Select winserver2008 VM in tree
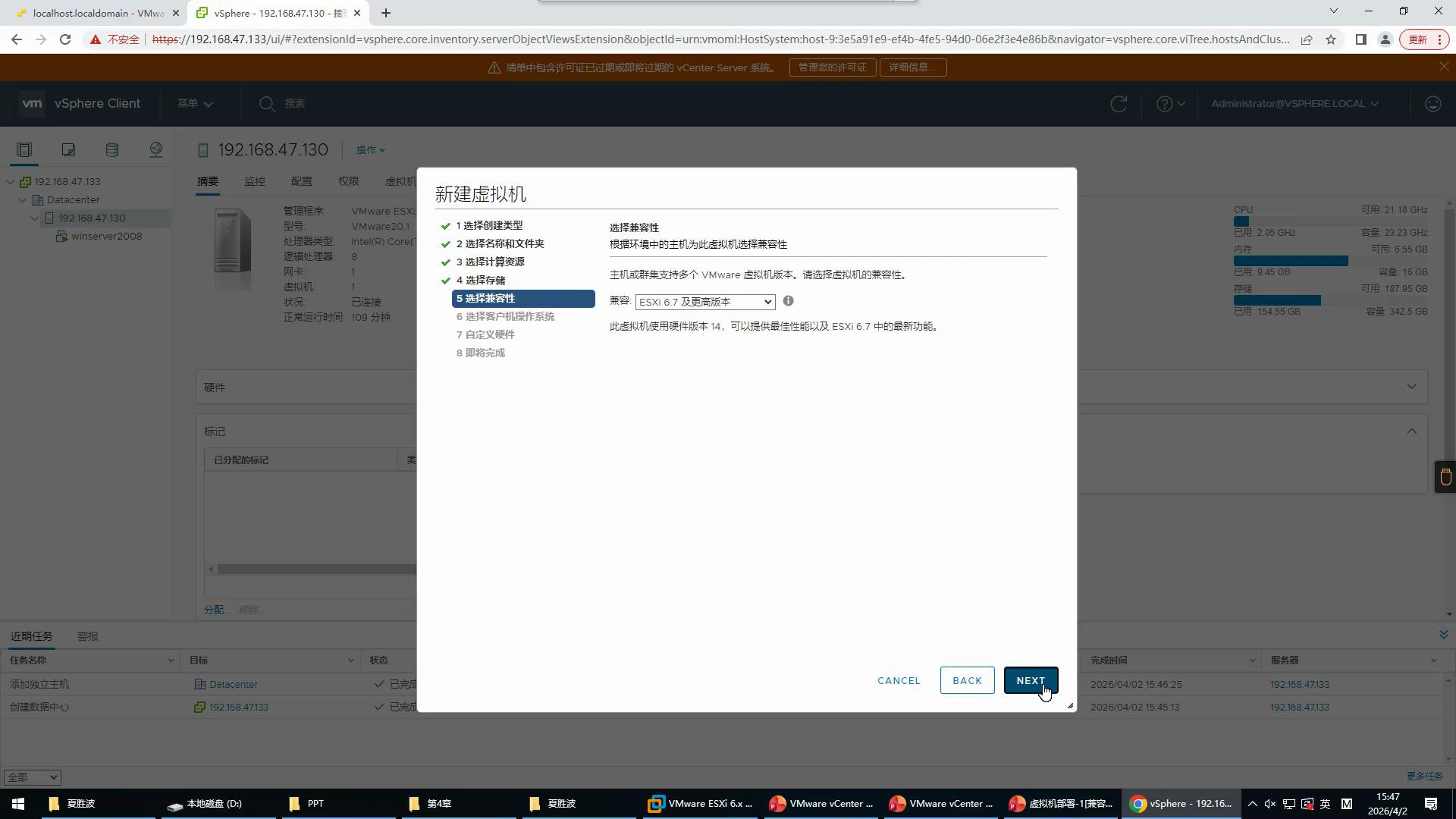 point(106,237)
